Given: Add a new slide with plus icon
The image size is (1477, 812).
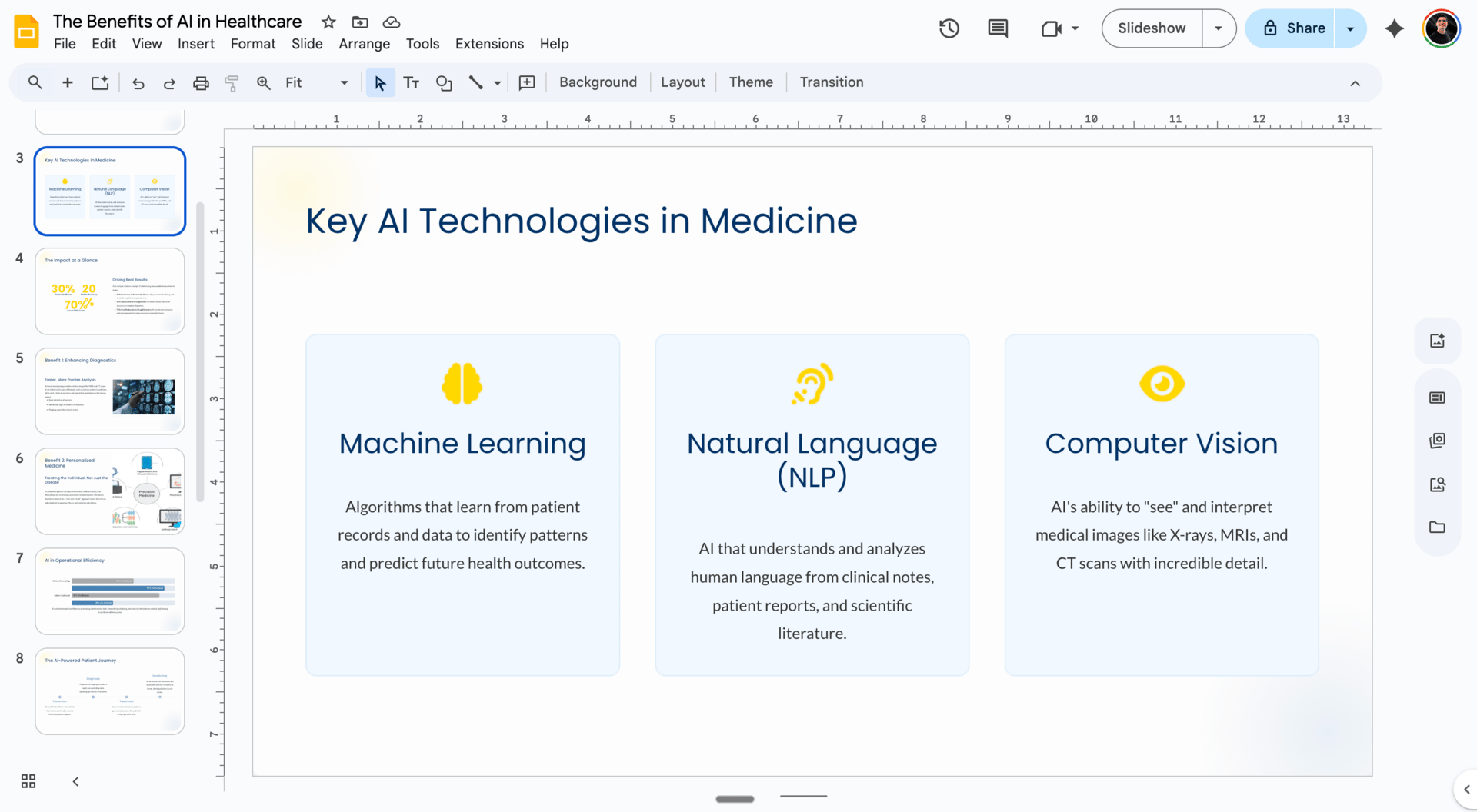Looking at the screenshot, I should [x=68, y=82].
